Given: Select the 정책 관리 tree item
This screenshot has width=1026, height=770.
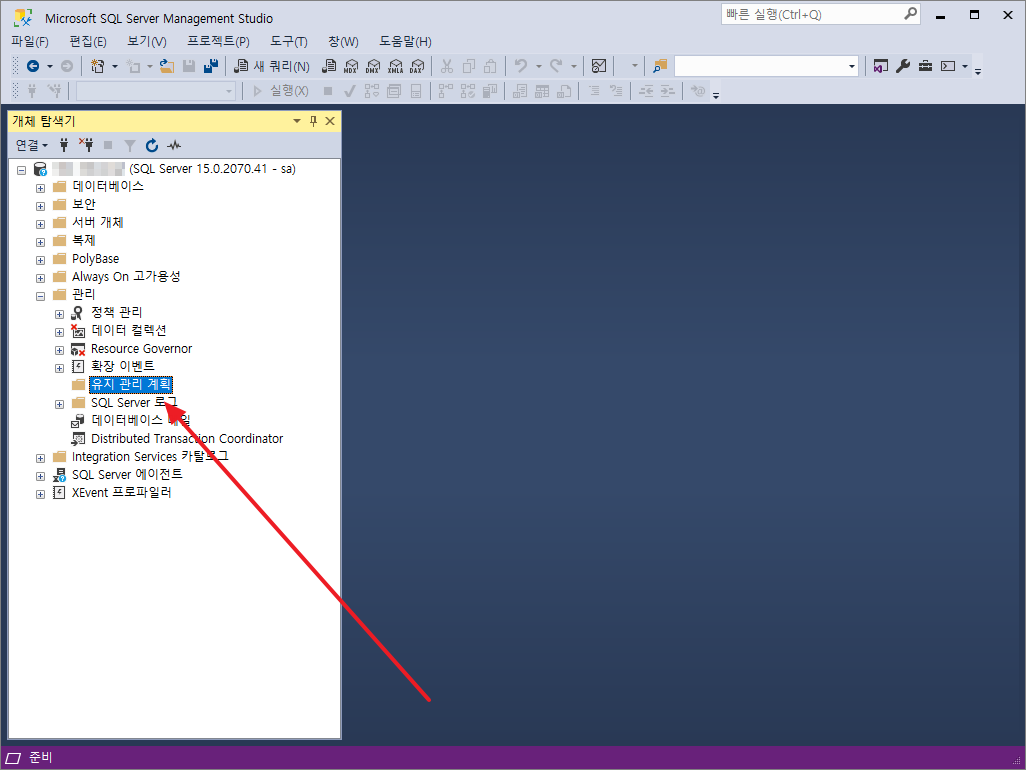Looking at the screenshot, I should coord(116,313).
